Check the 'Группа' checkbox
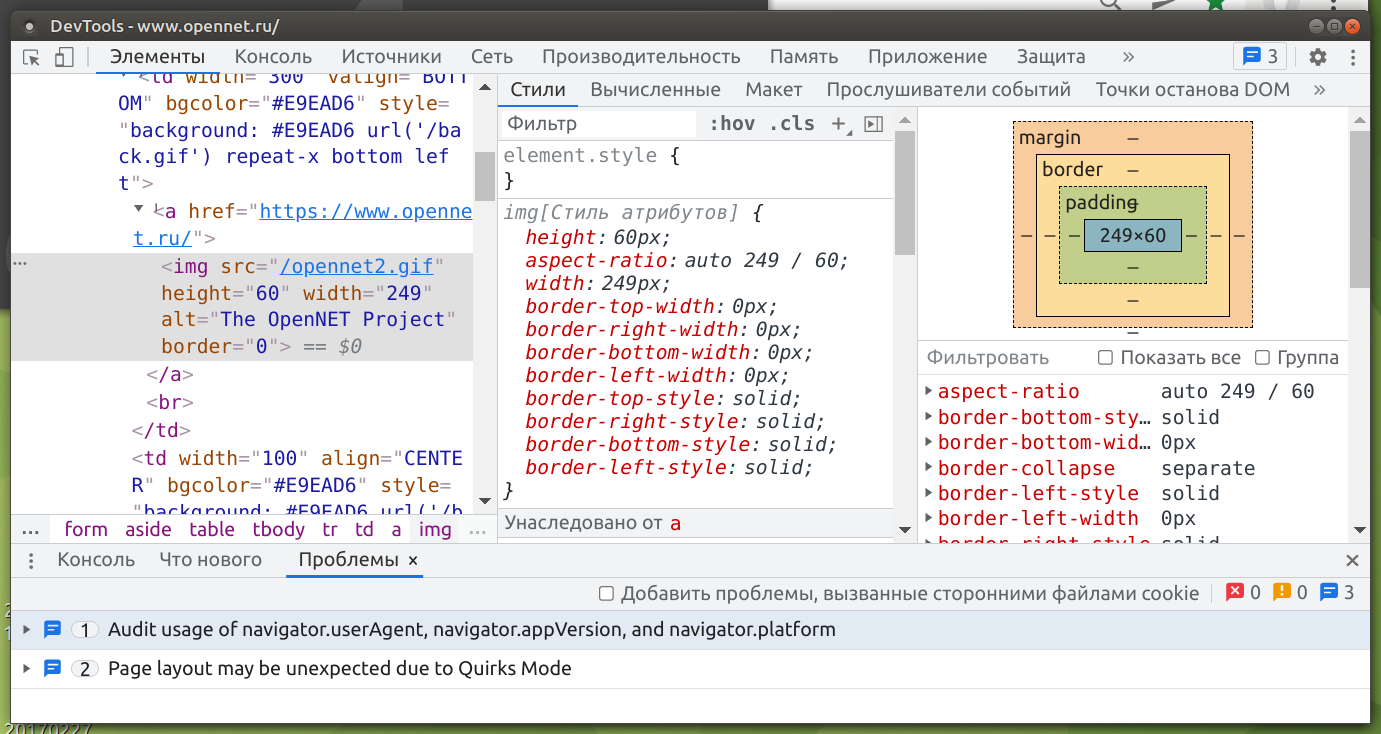 [1262, 358]
